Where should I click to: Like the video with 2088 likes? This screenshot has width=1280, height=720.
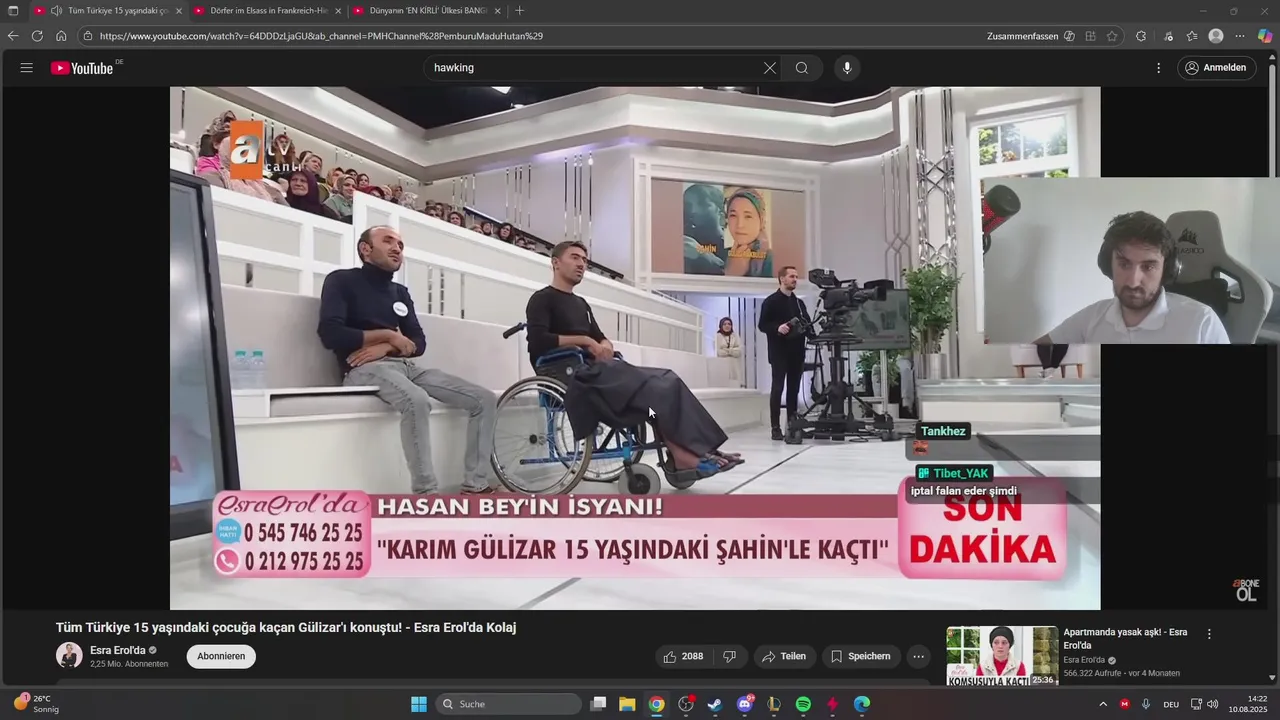[683, 656]
